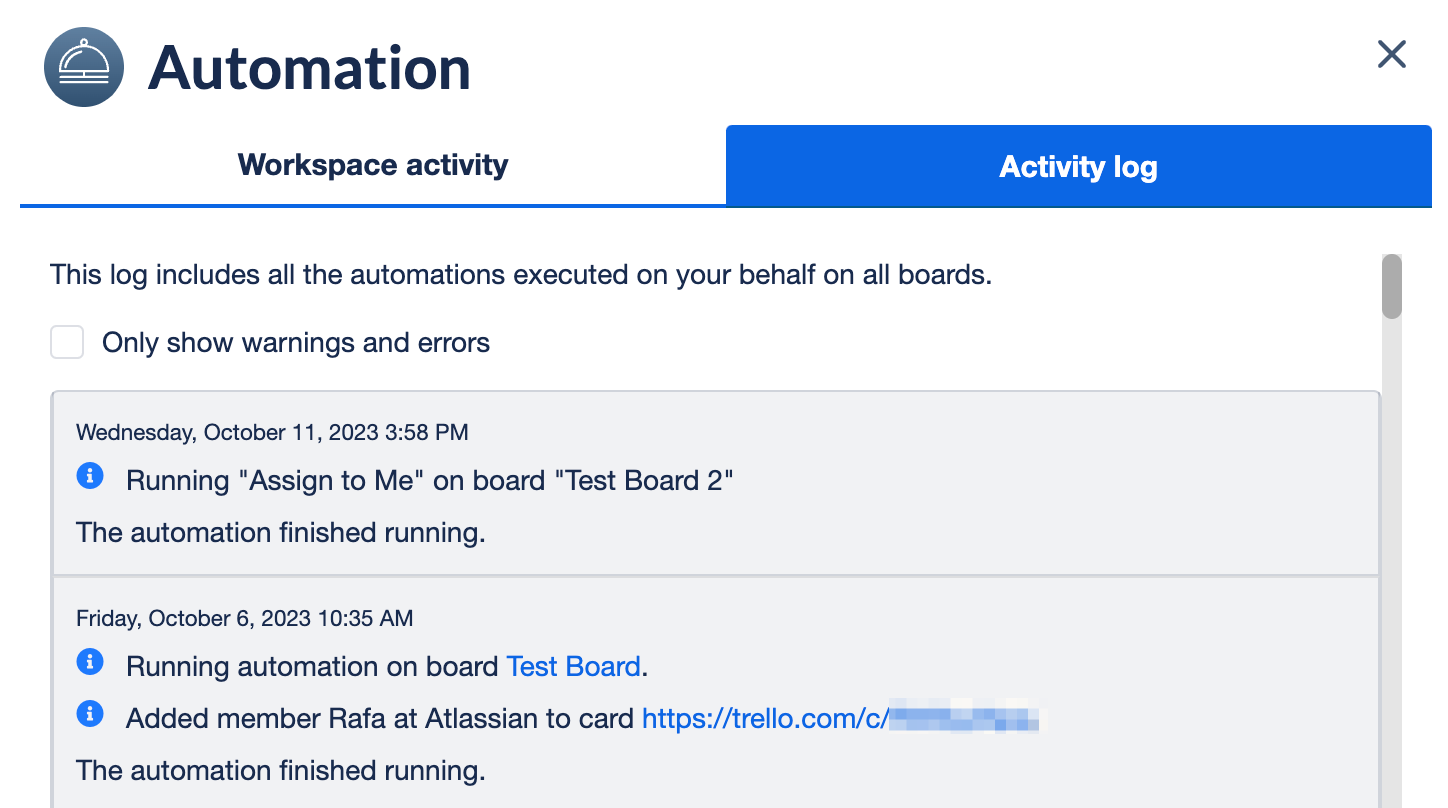Click info icon beside "Assign to Me" entry

(90, 477)
